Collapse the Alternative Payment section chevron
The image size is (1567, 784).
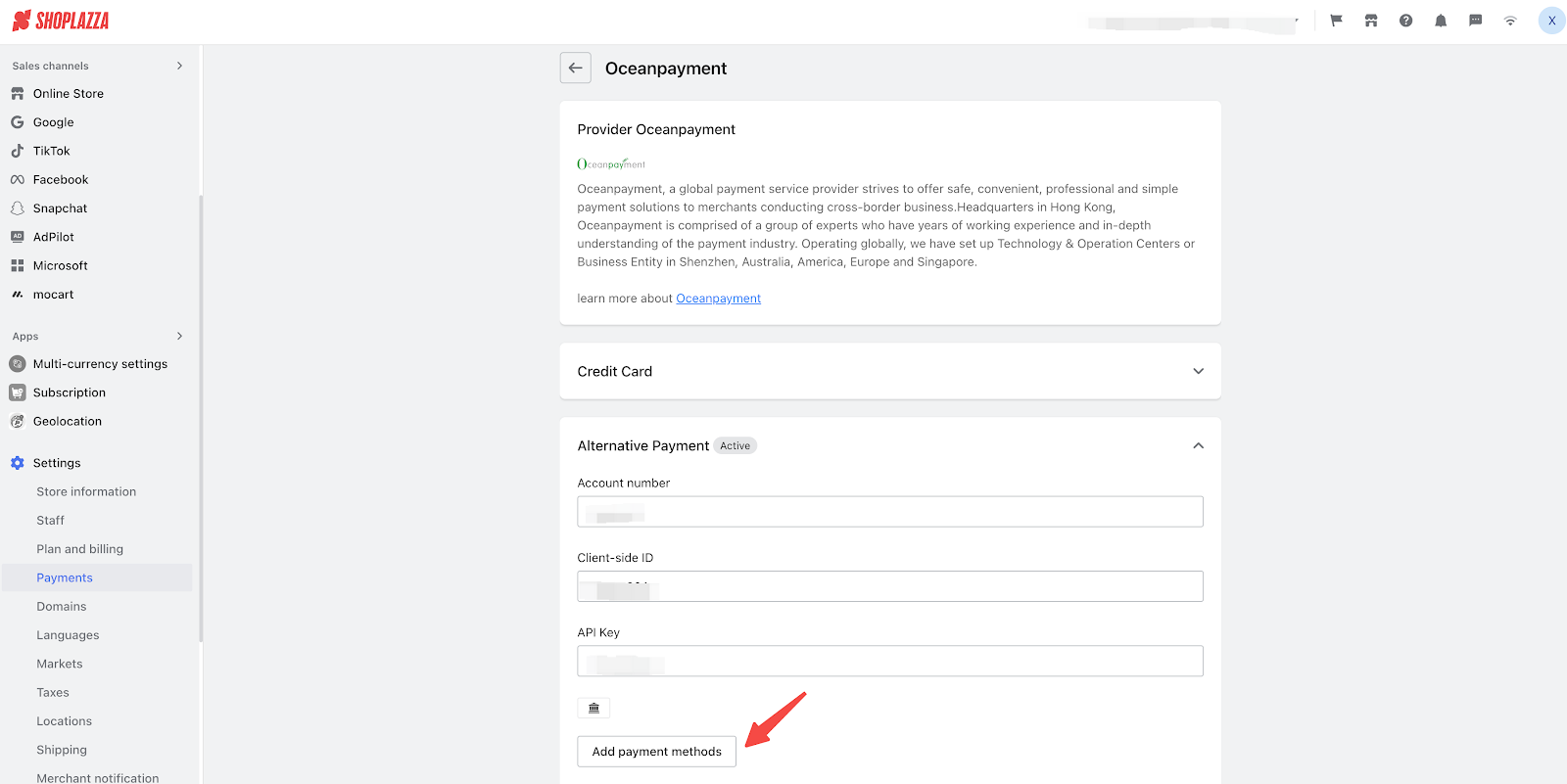[x=1198, y=445]
